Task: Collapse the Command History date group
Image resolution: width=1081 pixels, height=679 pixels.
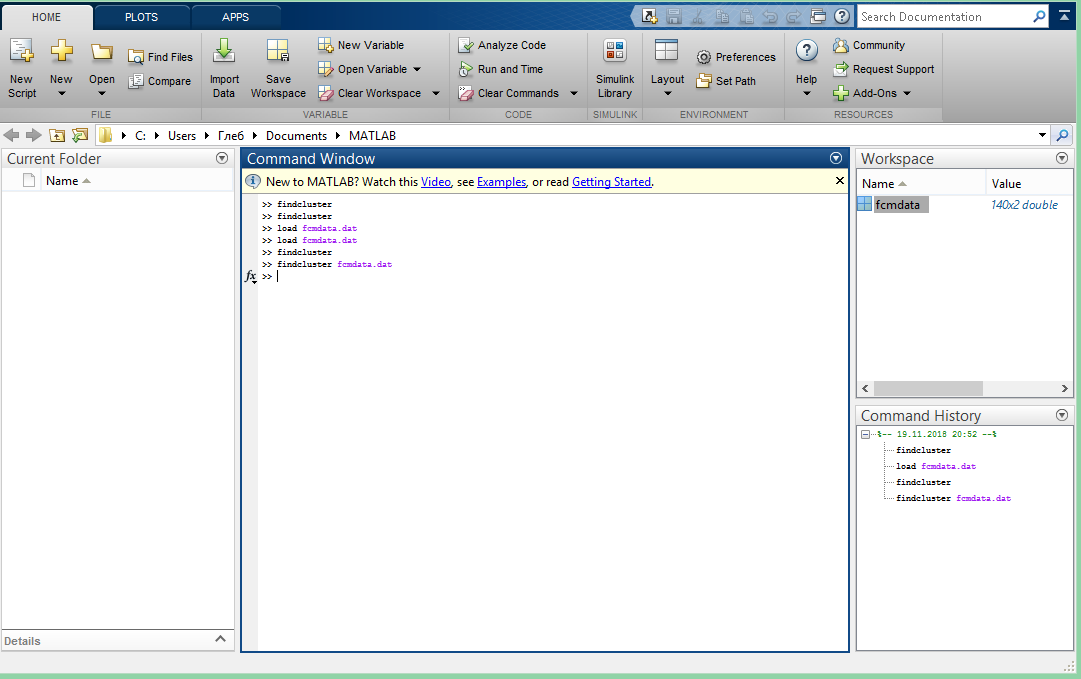Action: click(x=866, y=434)
